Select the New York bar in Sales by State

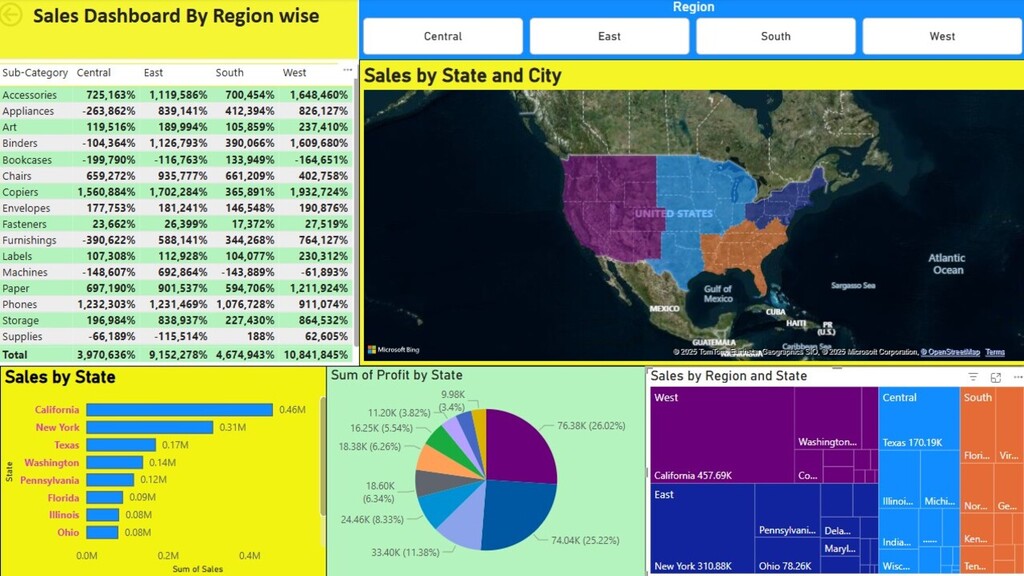tap(150, 427)
